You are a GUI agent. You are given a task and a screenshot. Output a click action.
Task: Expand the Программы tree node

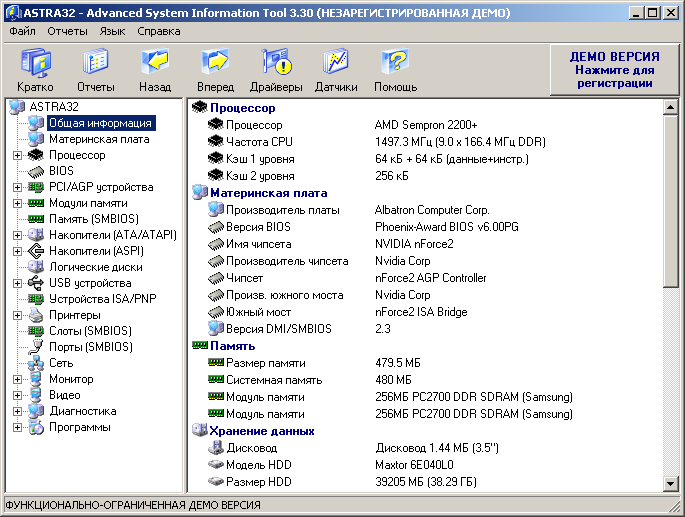tap(17, 427)
